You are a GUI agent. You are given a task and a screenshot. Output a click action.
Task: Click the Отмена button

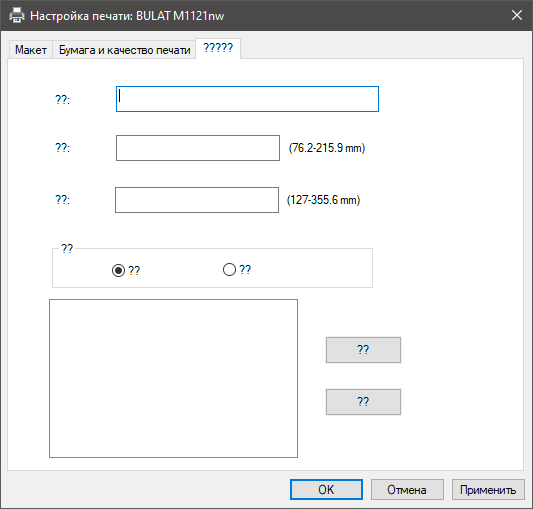point(407,490)
